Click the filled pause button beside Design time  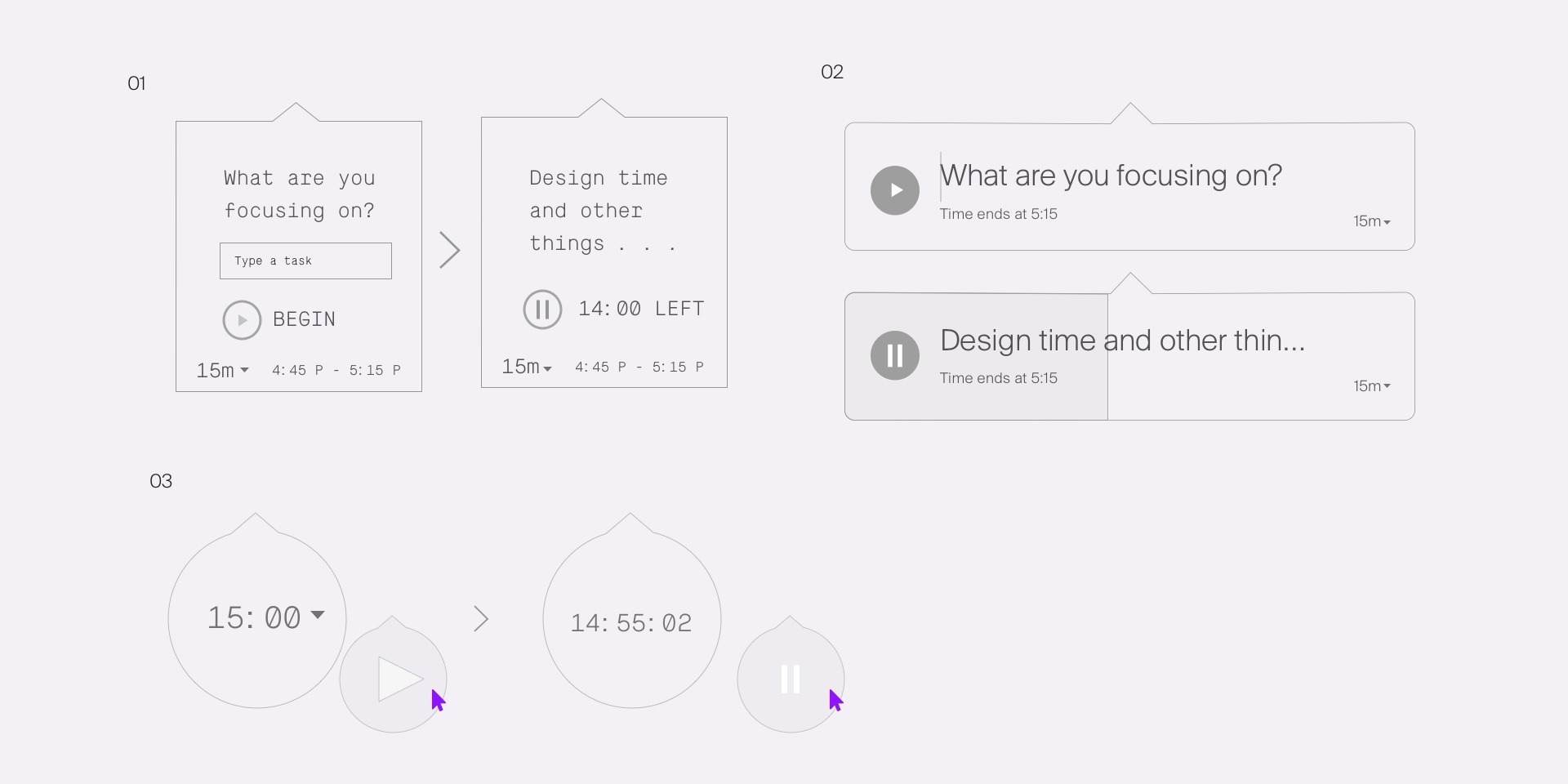point(895,355)
